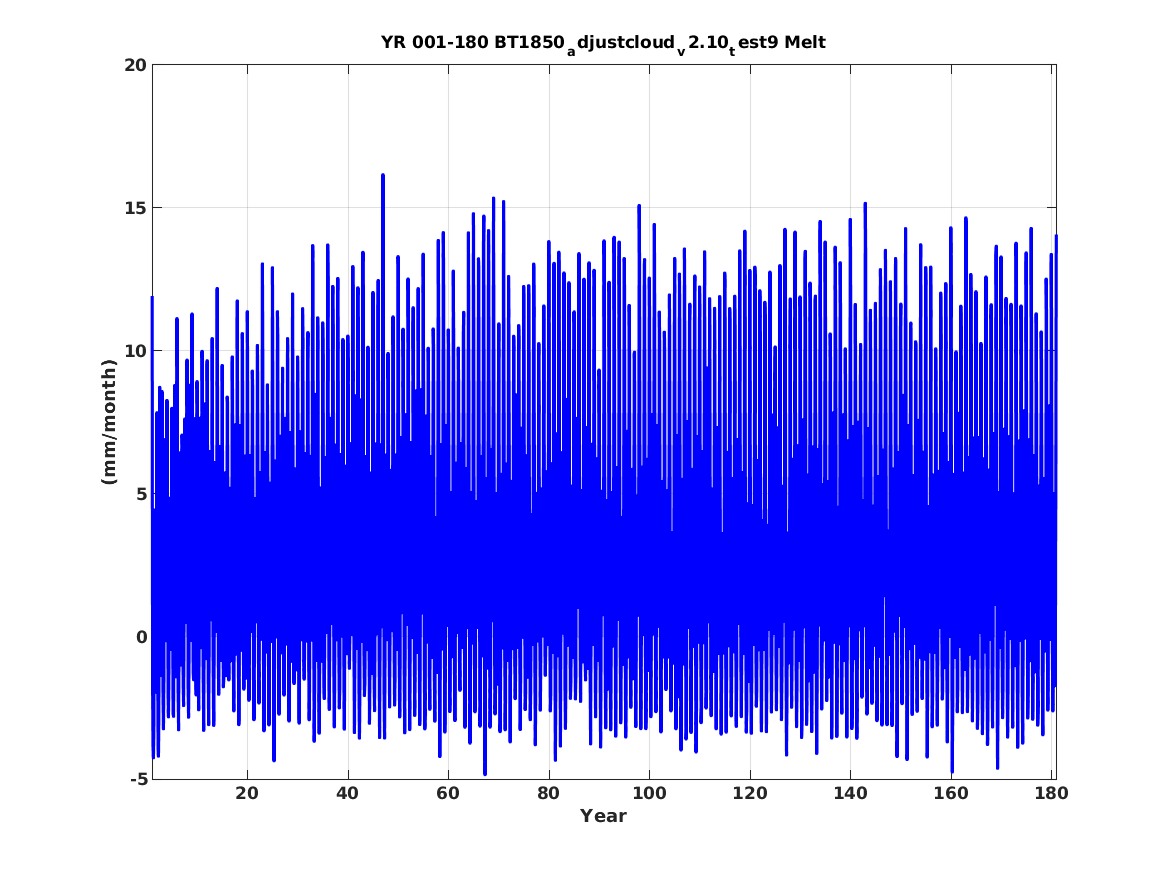Viewport: 1167px width, 875px height.
Task: Click the y-axis tick label '0'
Action: [141, 637]
